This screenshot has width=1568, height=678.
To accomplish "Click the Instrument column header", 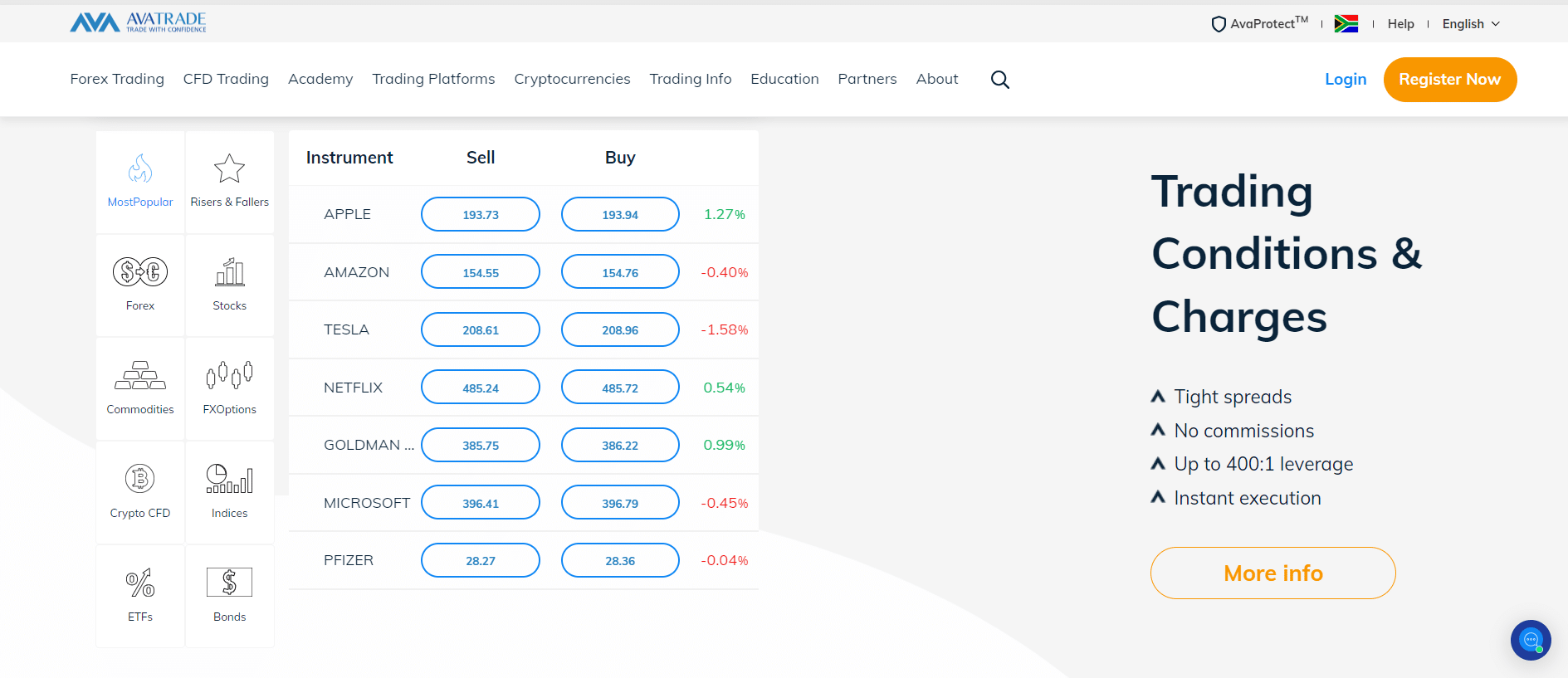I will pos(349,158).
